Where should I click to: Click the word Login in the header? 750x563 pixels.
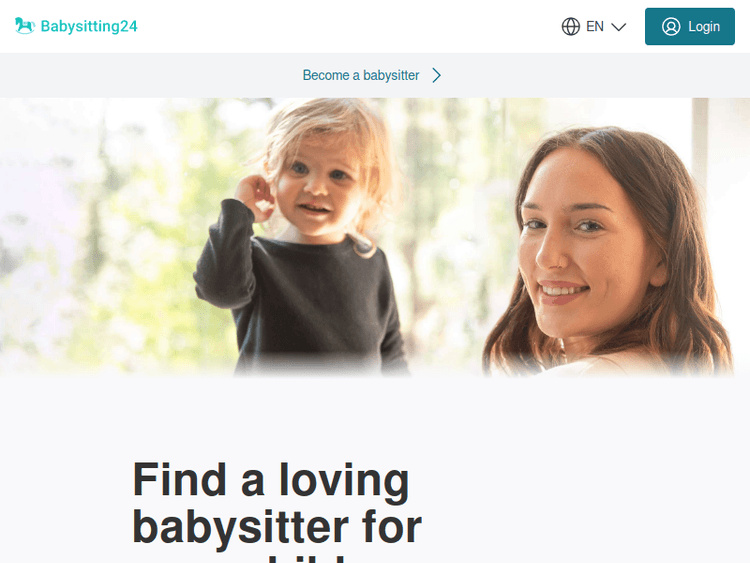[x=704, y=26]
